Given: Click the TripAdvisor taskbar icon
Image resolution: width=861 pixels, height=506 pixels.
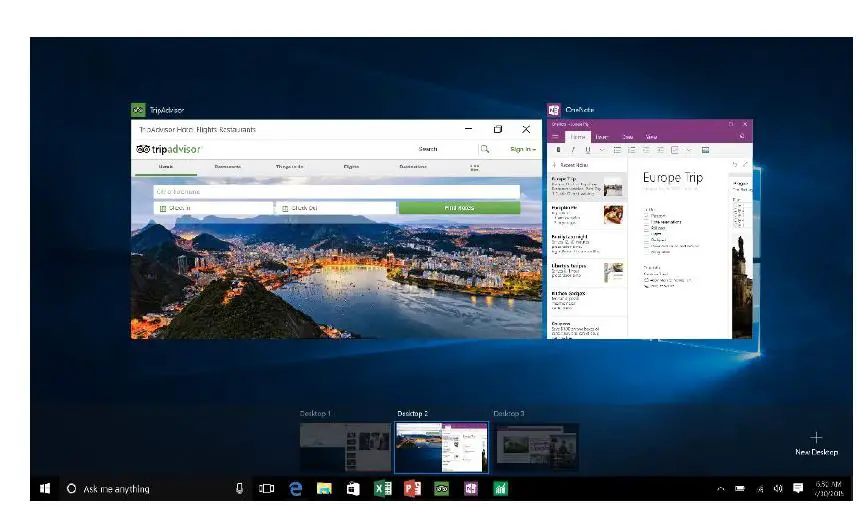Looking at the screenshot, I should click(441, 488).
